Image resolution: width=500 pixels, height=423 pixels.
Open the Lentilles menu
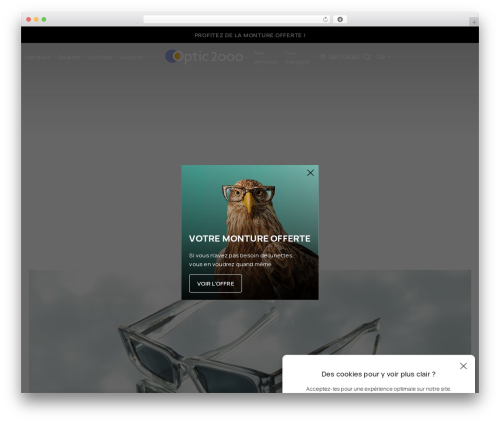pos(100,57)
